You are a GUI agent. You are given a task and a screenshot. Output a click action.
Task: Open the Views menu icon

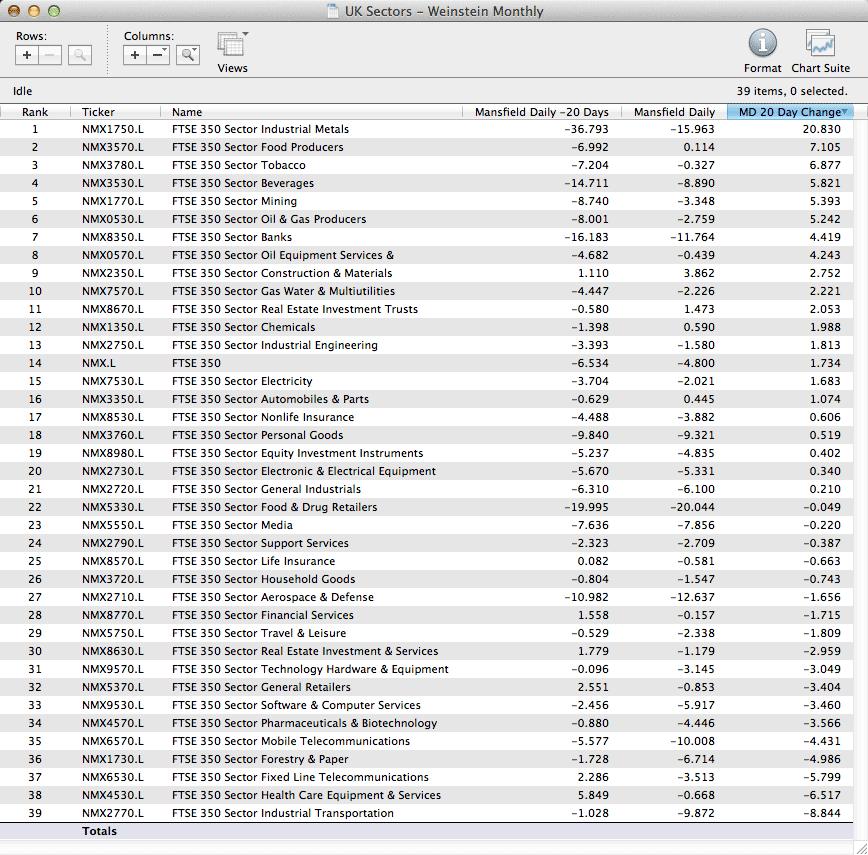(232, 46)
